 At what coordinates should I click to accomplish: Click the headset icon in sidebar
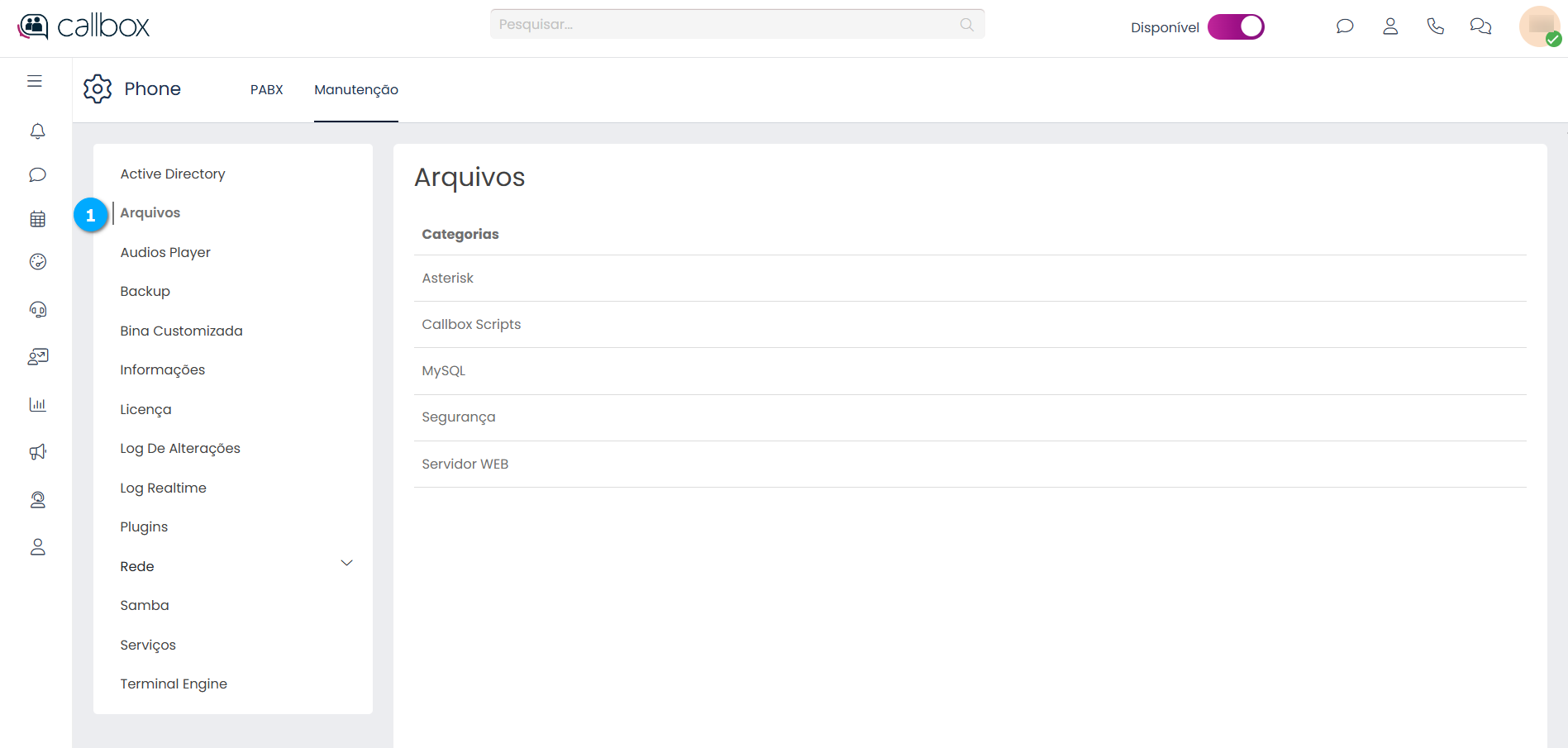tap(38, 310)
